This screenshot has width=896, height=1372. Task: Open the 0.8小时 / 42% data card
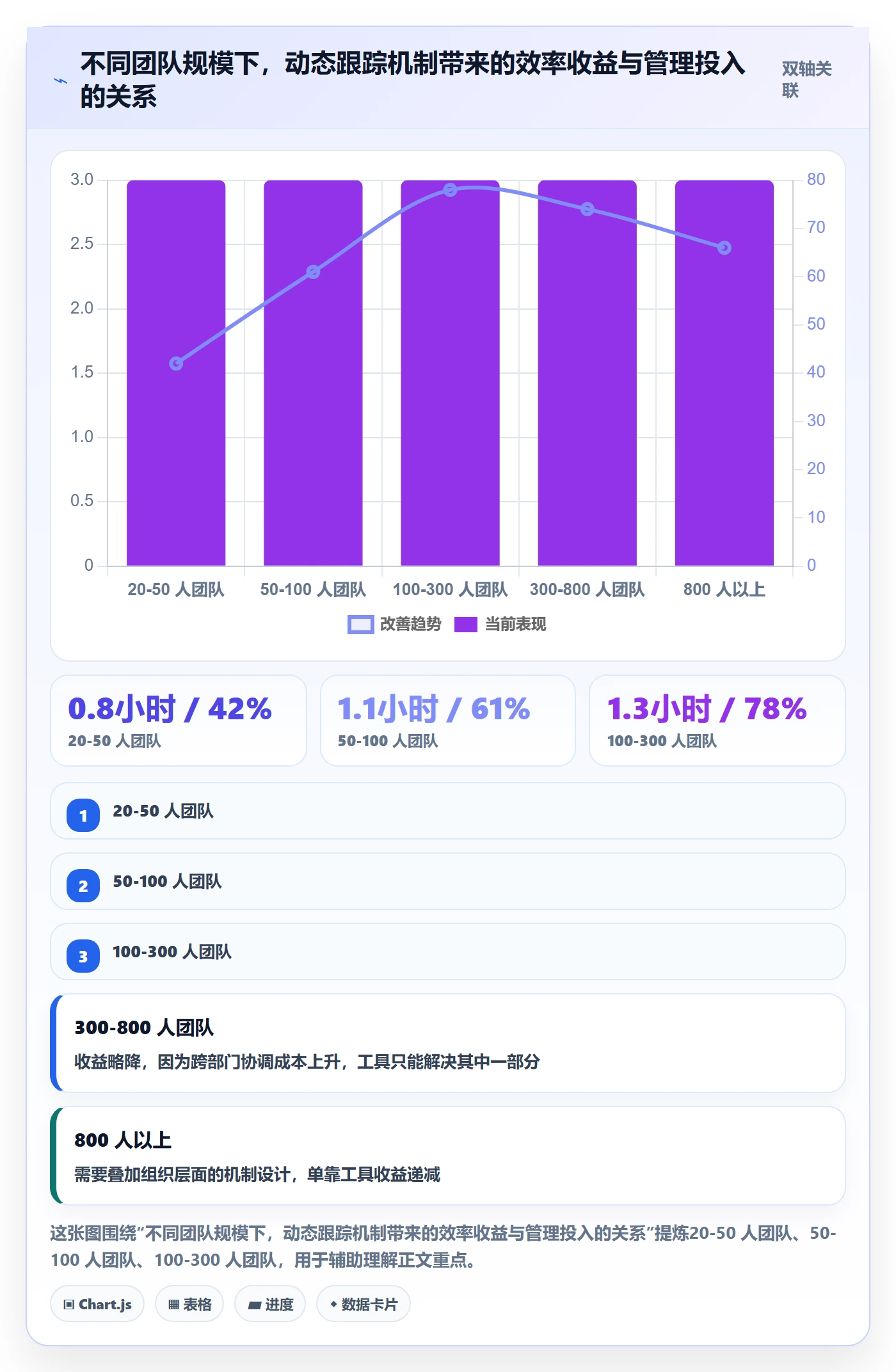tap(179, 721)
